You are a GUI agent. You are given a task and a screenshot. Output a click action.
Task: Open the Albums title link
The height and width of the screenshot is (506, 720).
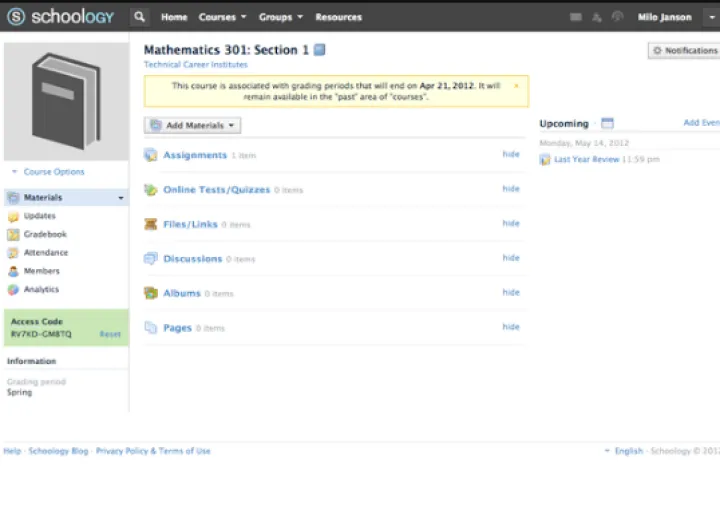(182, 293)
